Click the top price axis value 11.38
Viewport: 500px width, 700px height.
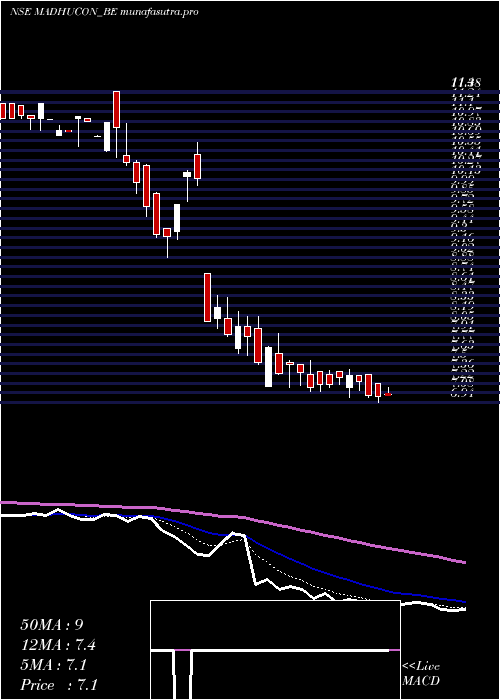click(x=465, y=83)
